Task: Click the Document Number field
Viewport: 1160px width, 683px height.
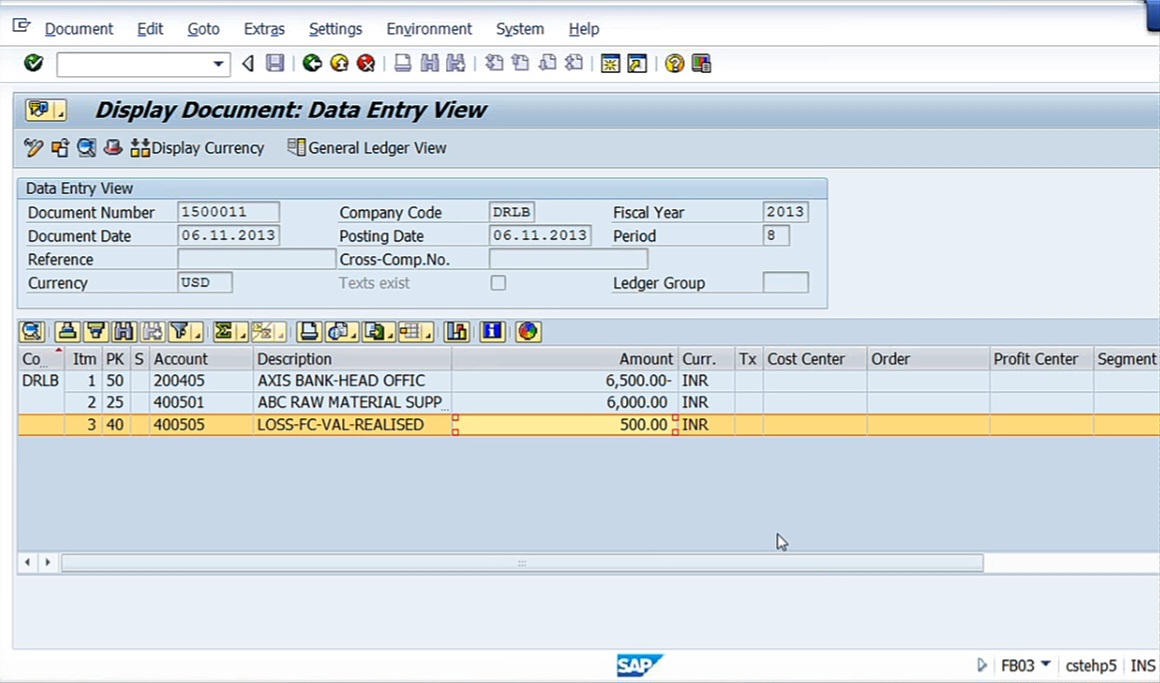Action: (229, 212)
